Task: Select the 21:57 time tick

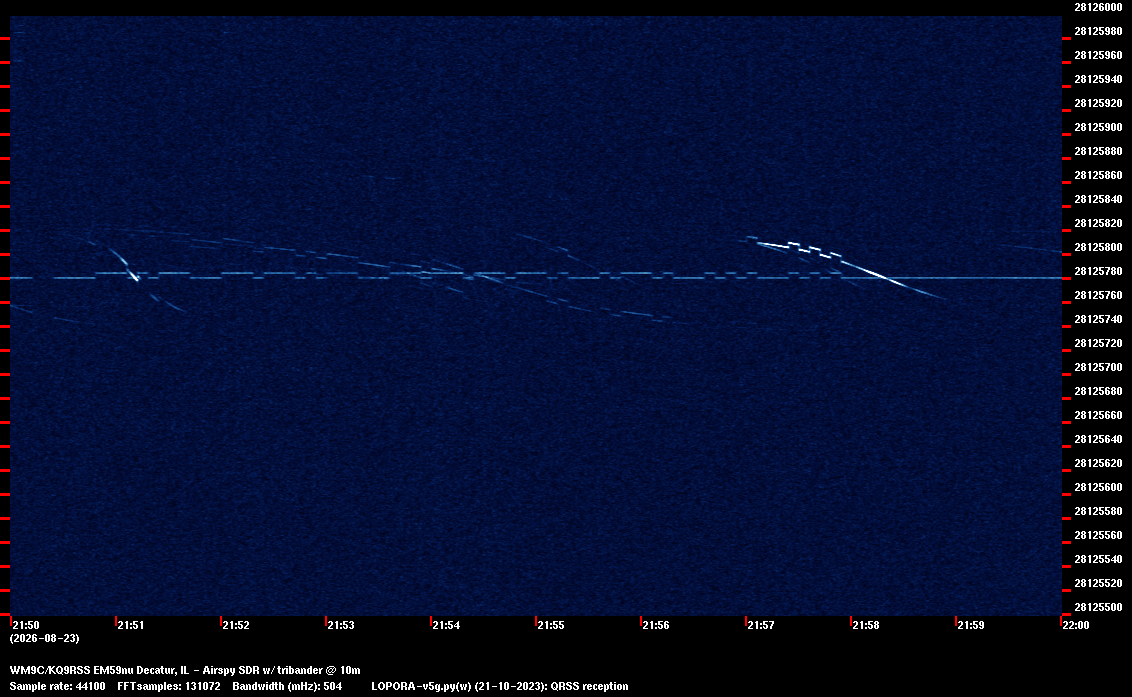Action: (x=761, y=625)
